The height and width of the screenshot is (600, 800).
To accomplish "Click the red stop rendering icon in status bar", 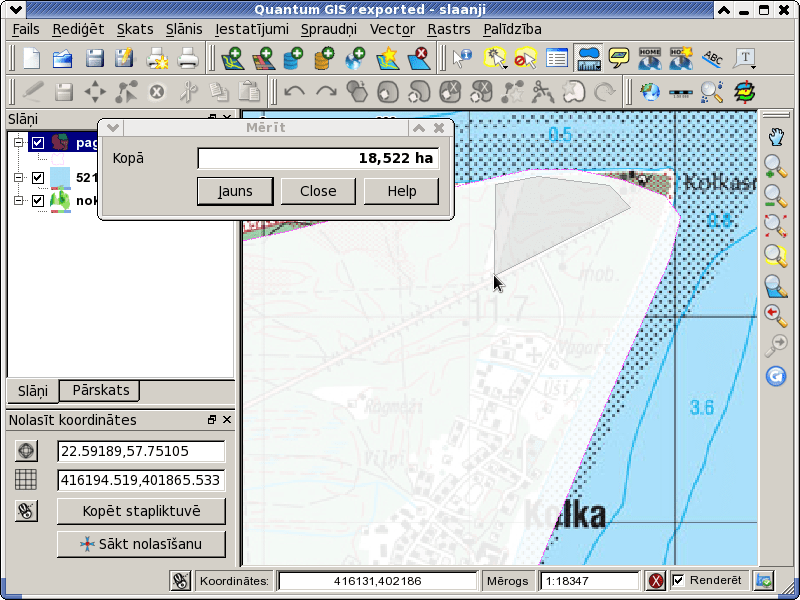I will [656, 581].
